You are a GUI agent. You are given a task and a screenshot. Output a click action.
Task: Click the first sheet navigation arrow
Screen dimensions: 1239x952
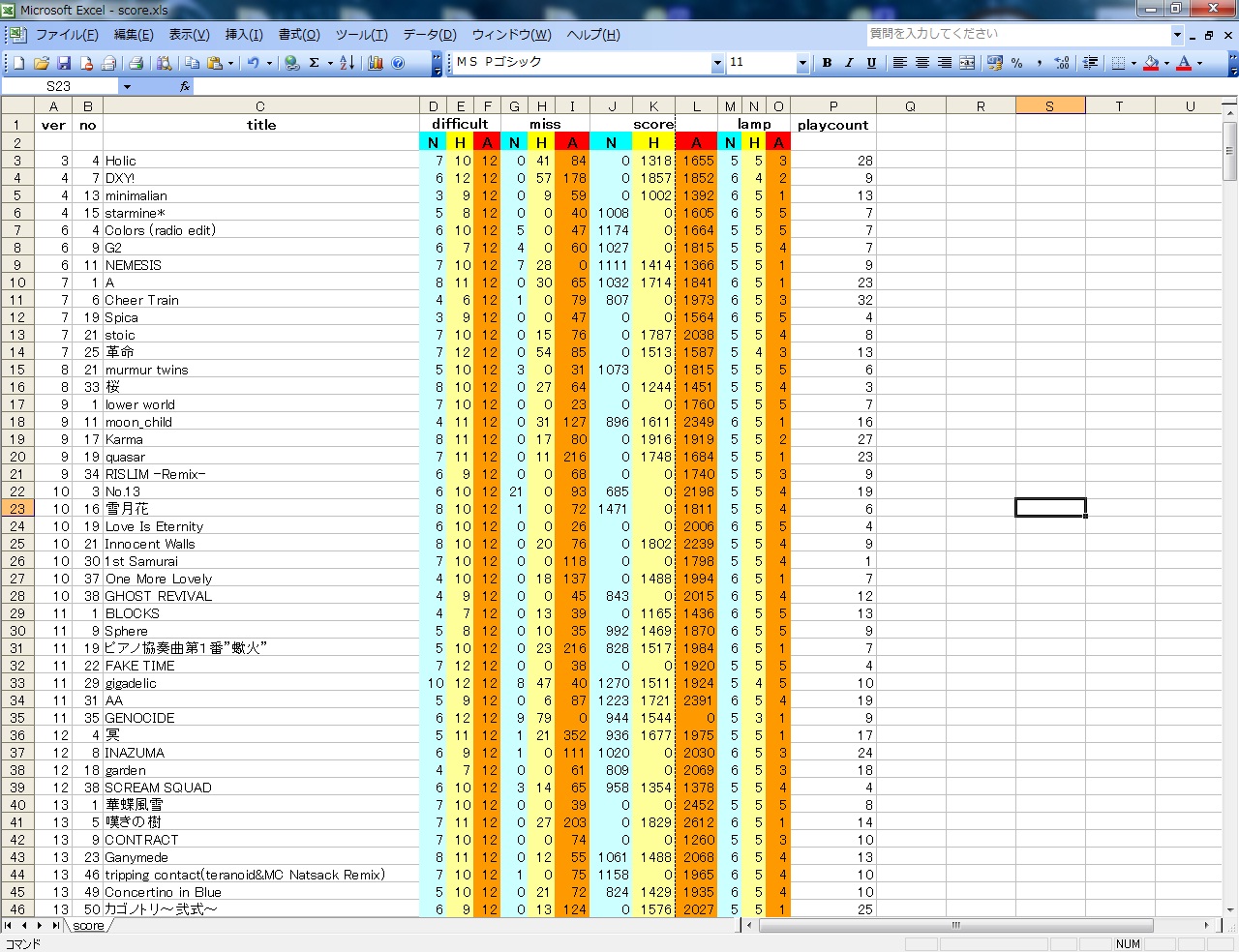pos(9,926)
